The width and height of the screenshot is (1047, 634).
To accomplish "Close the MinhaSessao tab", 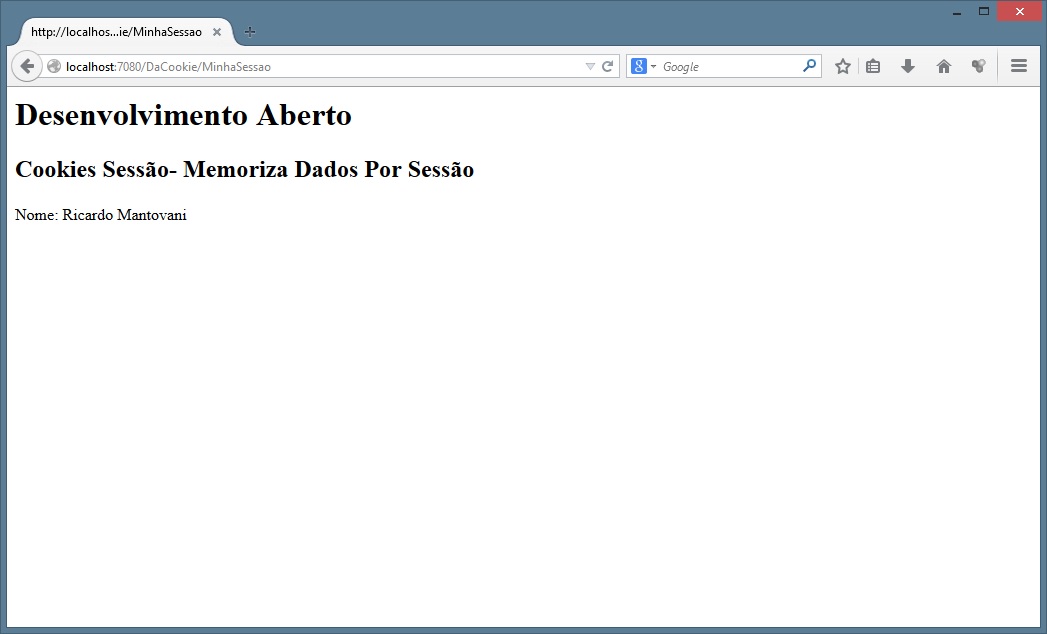I will (x=217, y=32).
